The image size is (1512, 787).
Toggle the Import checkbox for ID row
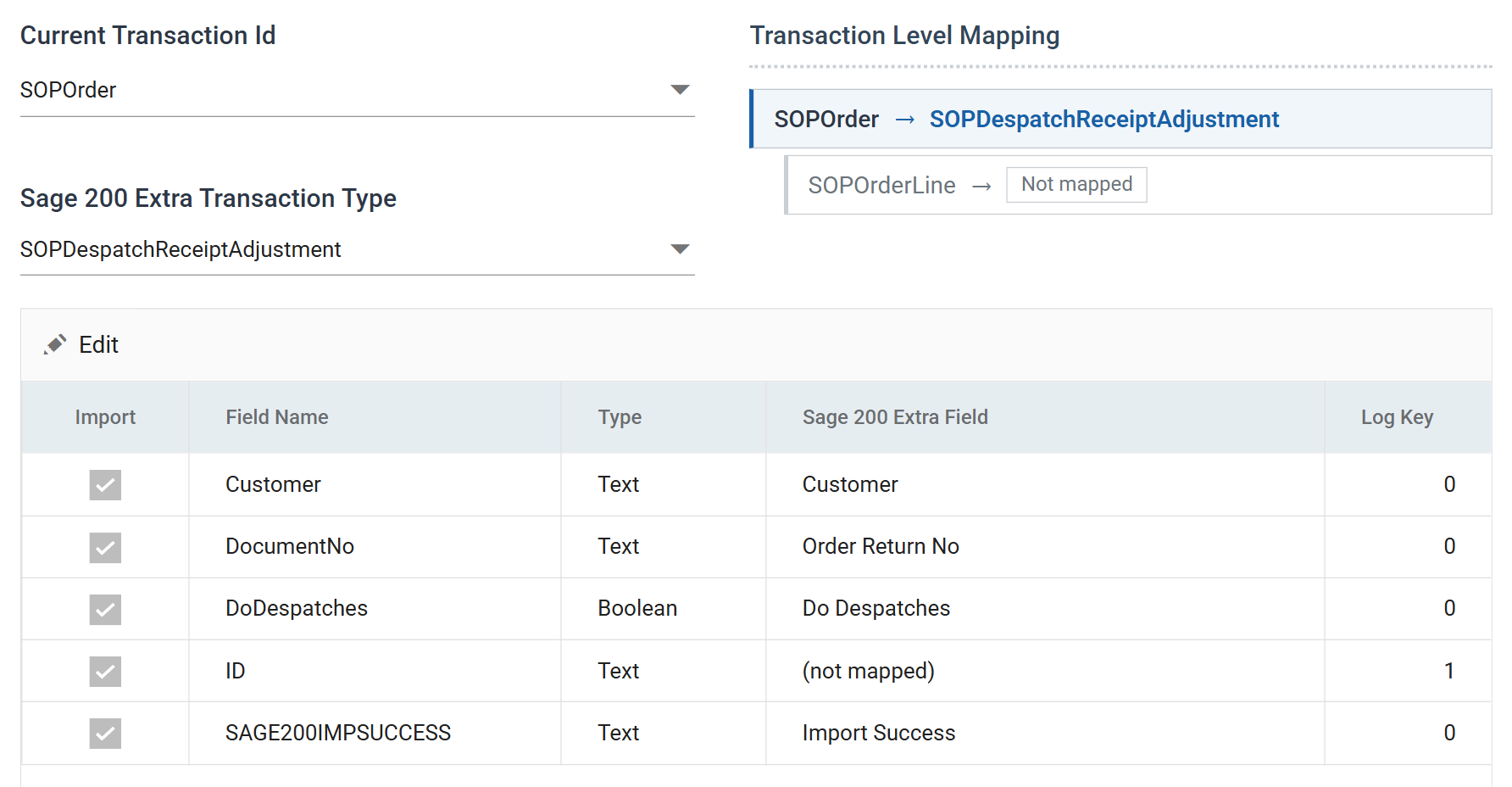(x=105, y=671)
